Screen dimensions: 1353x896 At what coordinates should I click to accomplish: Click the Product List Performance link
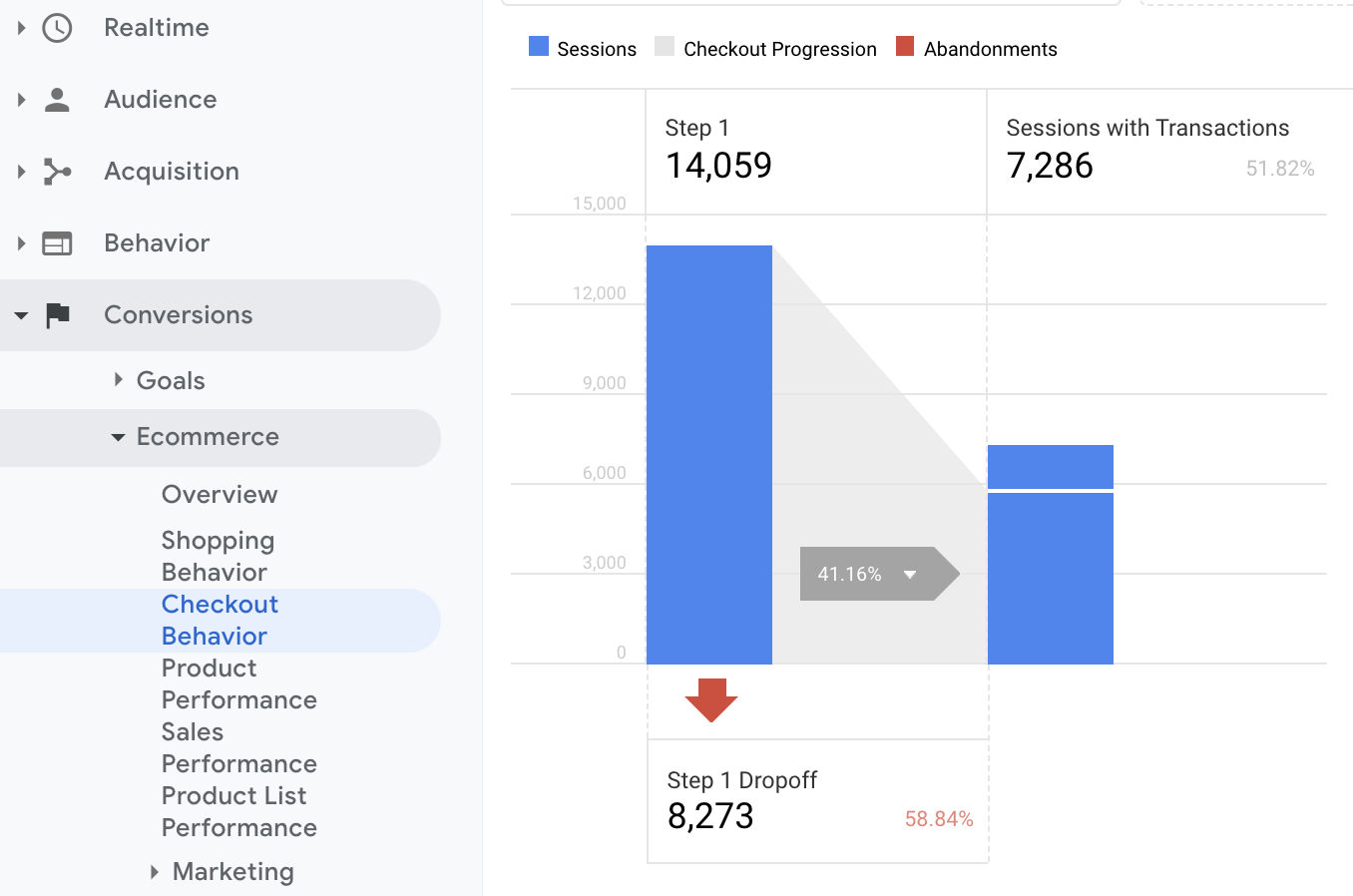(238, 811)
